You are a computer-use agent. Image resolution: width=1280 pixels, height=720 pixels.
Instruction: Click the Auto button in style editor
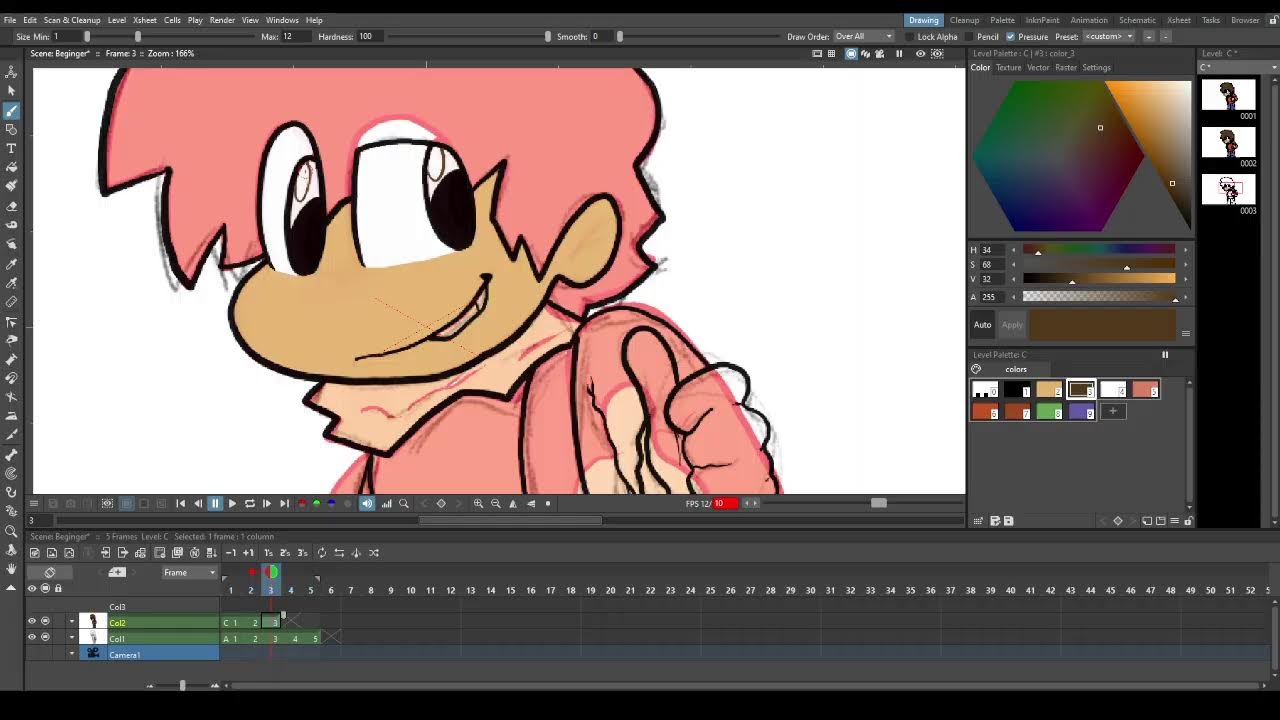tap(983, 325)
